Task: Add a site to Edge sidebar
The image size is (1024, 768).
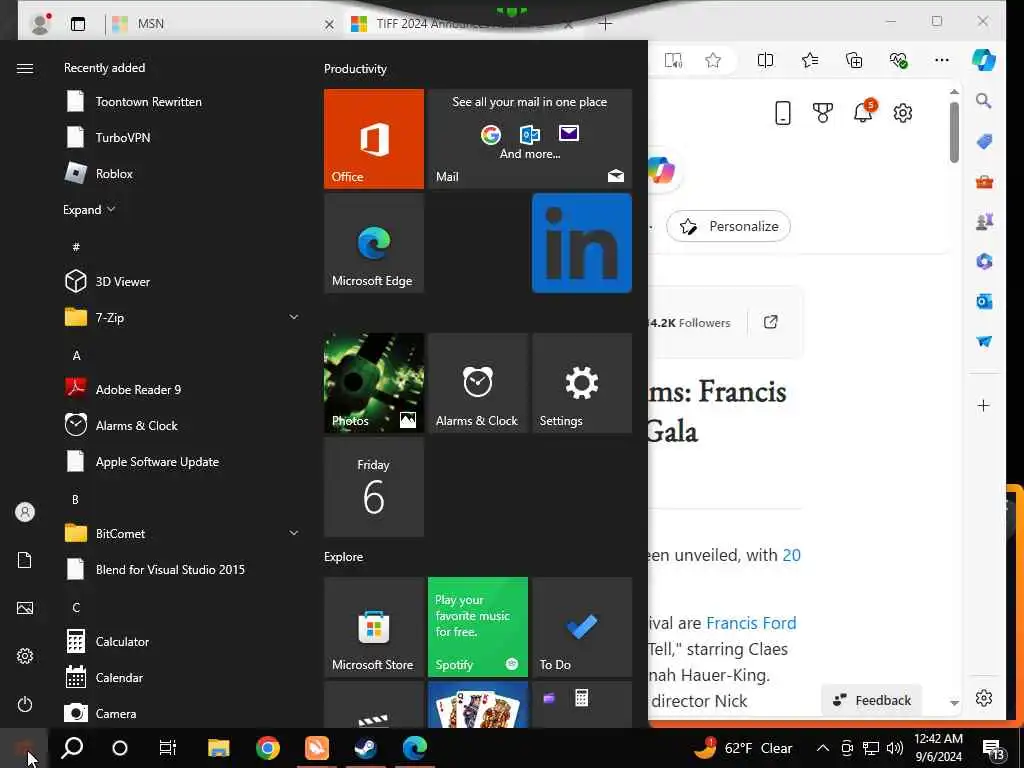Action: tap(984, 406)
